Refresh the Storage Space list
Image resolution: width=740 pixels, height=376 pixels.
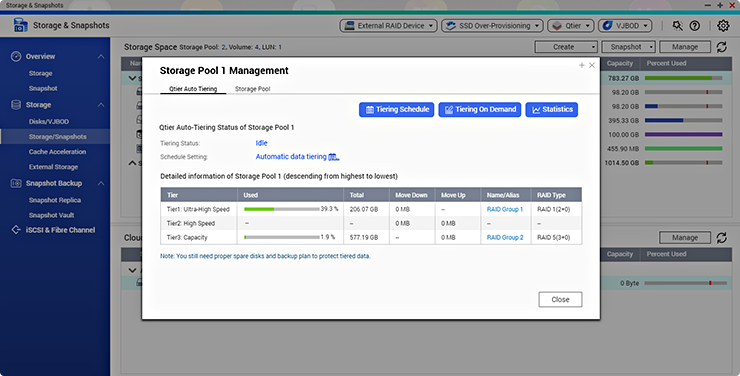coord(722,47)
